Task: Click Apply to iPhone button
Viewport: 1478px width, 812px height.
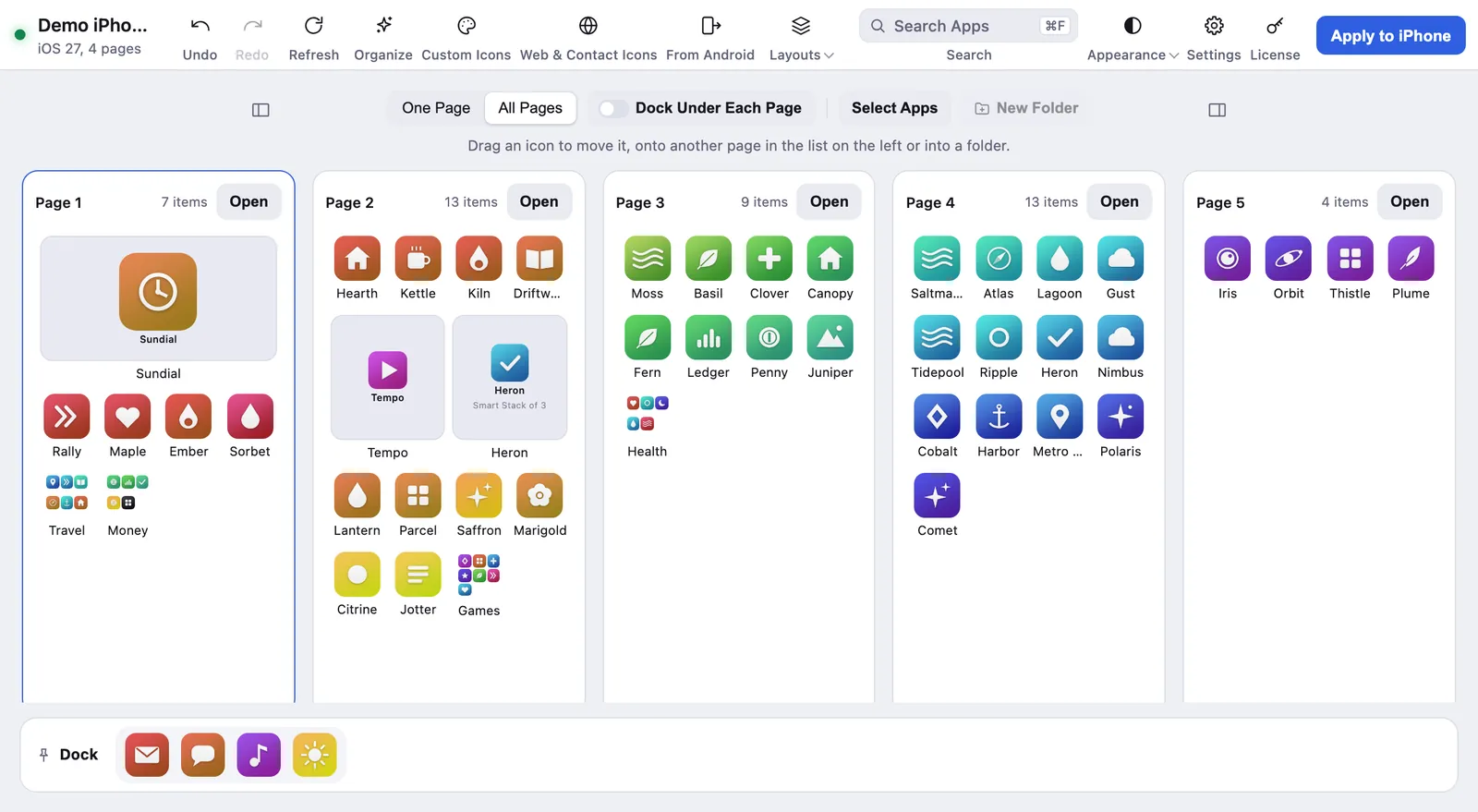Action: pyautogui.click(x=1390, y=36)
